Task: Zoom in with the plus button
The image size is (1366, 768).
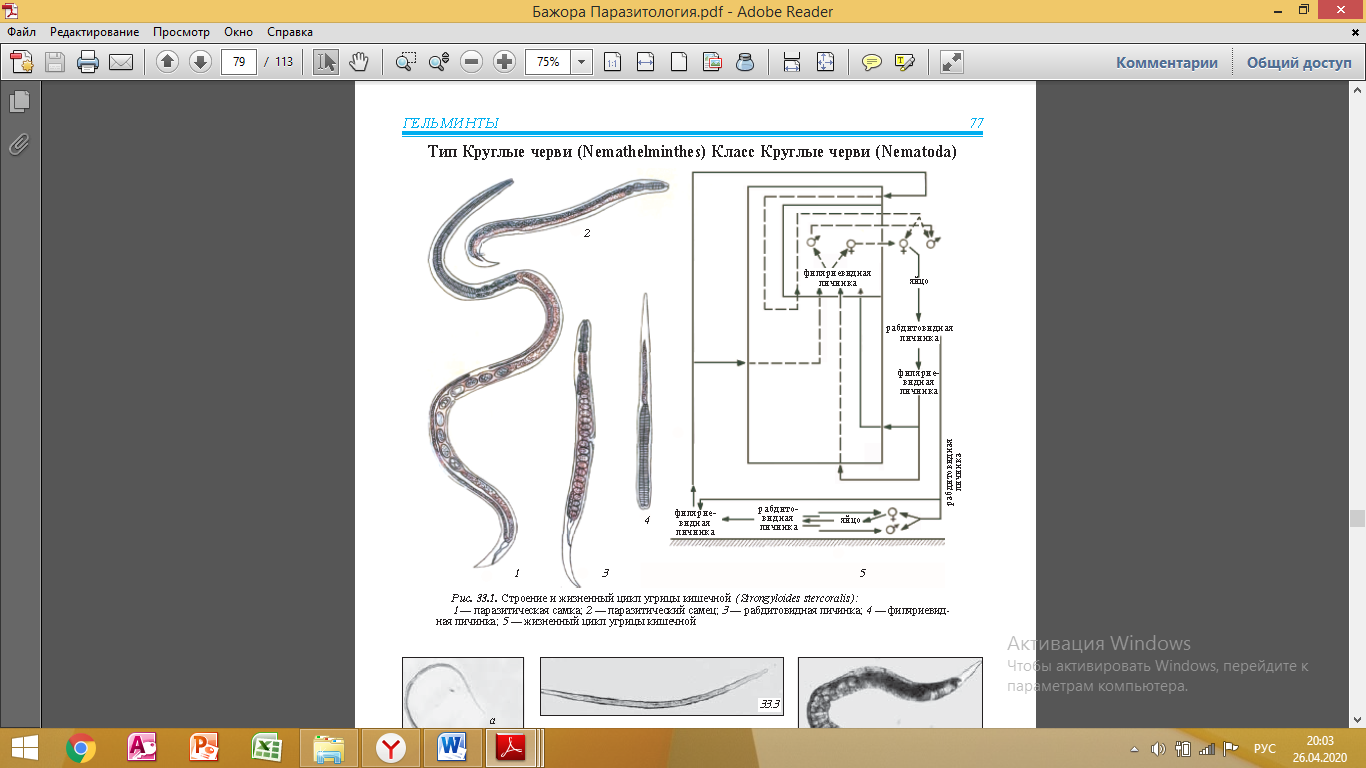Action: pos(505,62)
